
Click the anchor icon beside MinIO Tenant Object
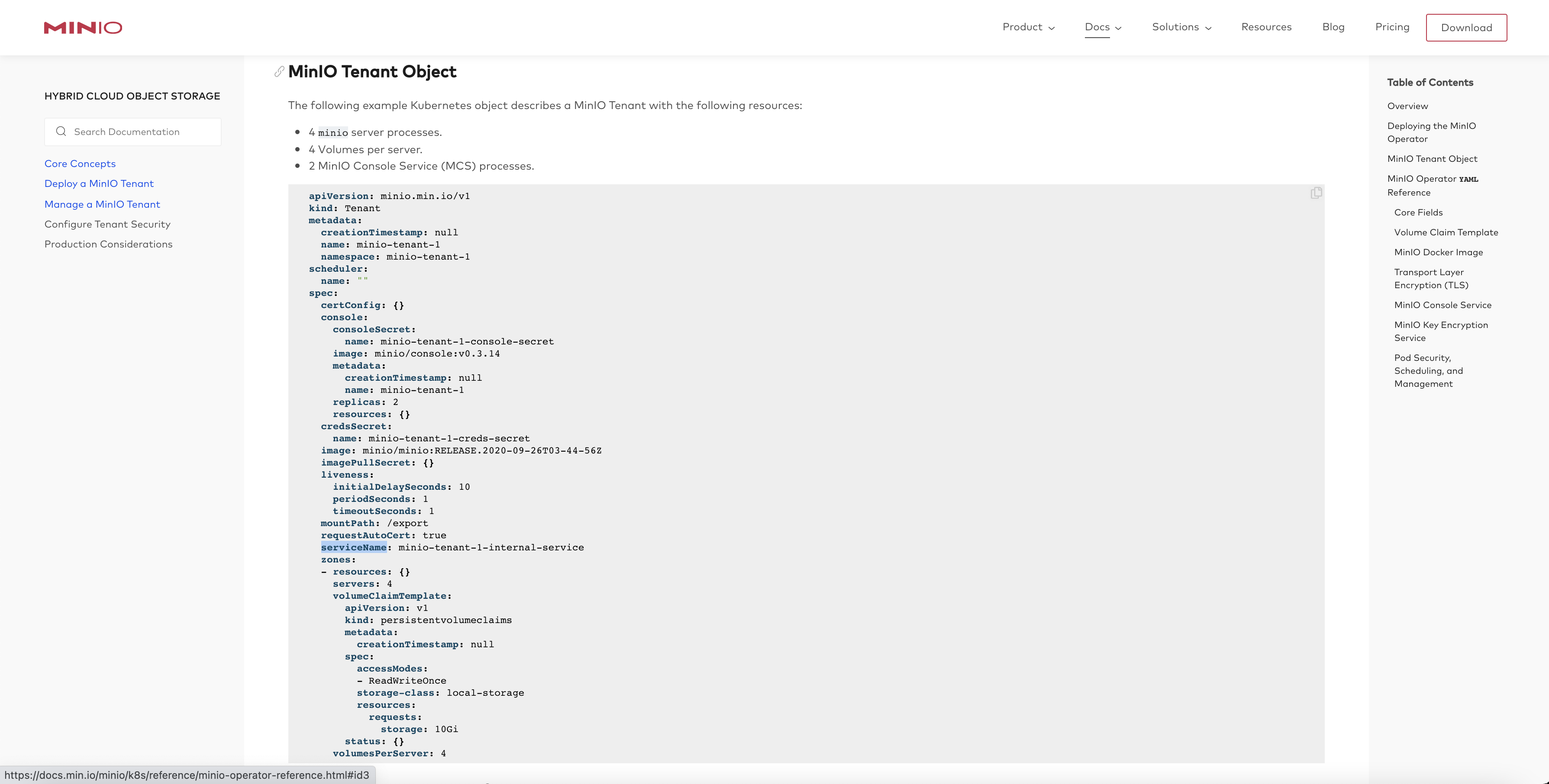[278, 71]
